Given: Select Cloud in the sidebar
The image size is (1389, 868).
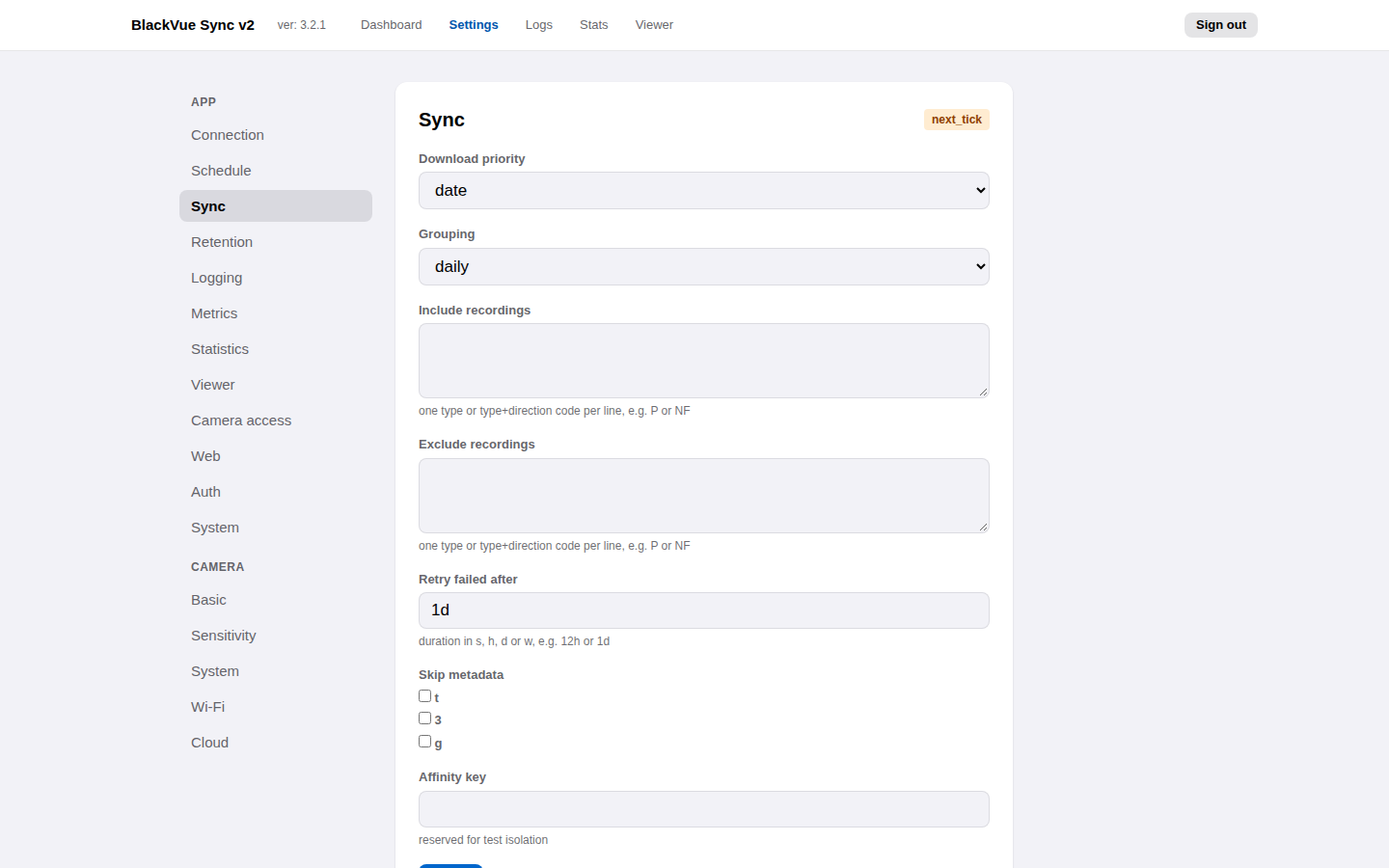Looking at the screenshot, I should 276,743.
